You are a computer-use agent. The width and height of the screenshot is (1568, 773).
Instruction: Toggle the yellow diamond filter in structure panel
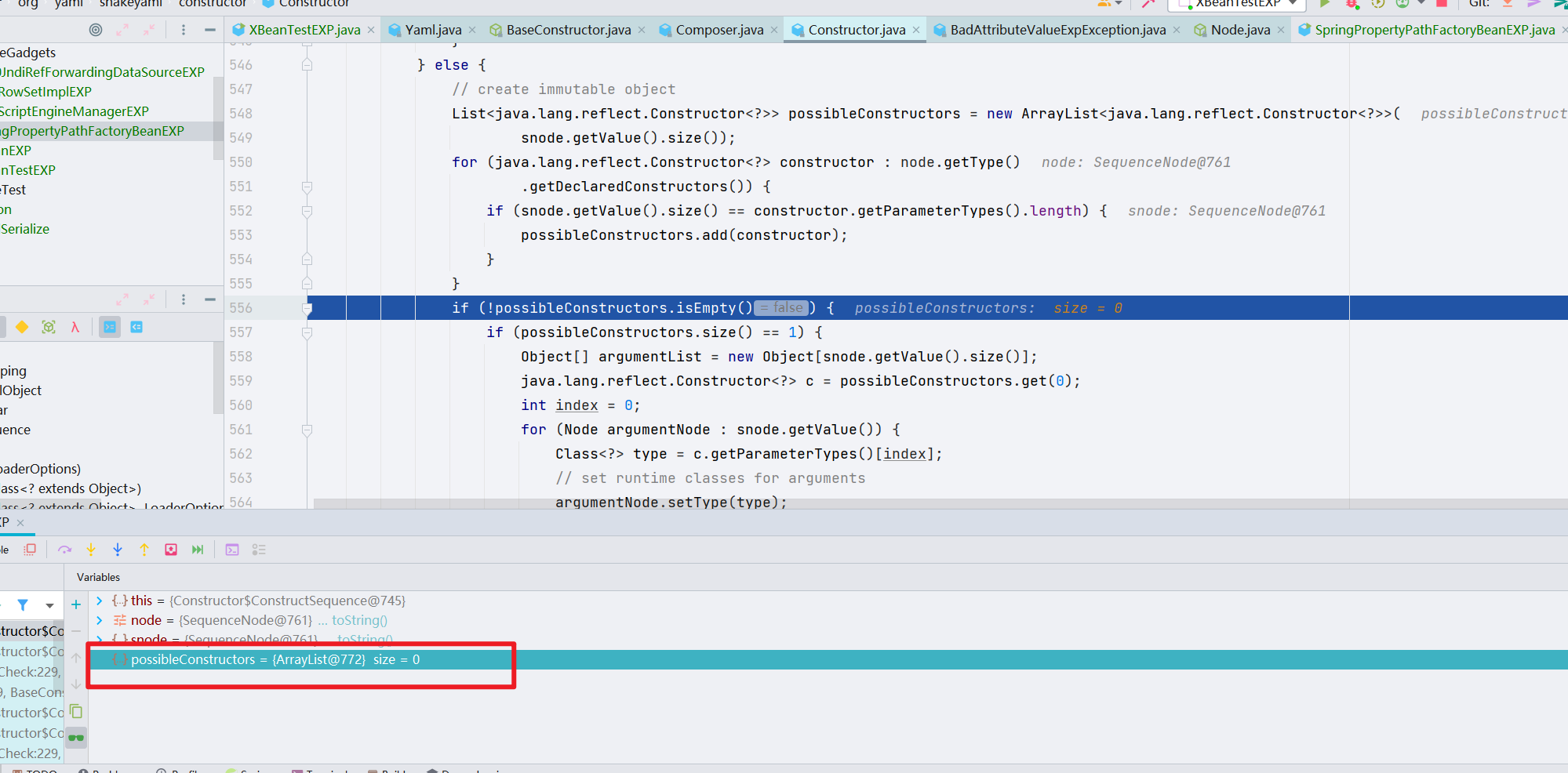[x=22, y=327]
